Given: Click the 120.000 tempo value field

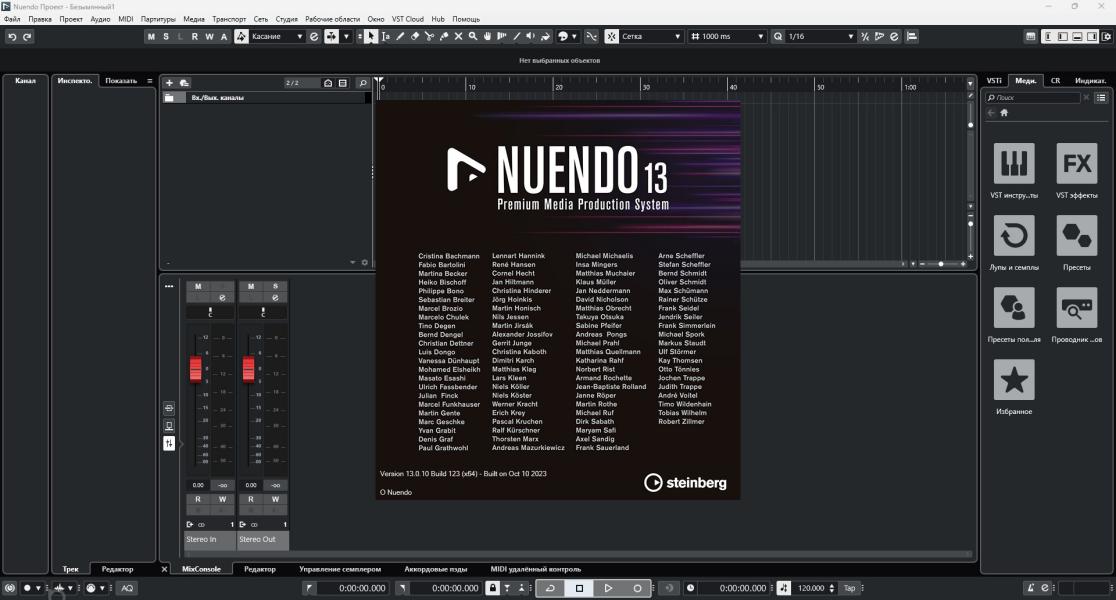Looking at the screenshot, I should click(x=811, y=588).
